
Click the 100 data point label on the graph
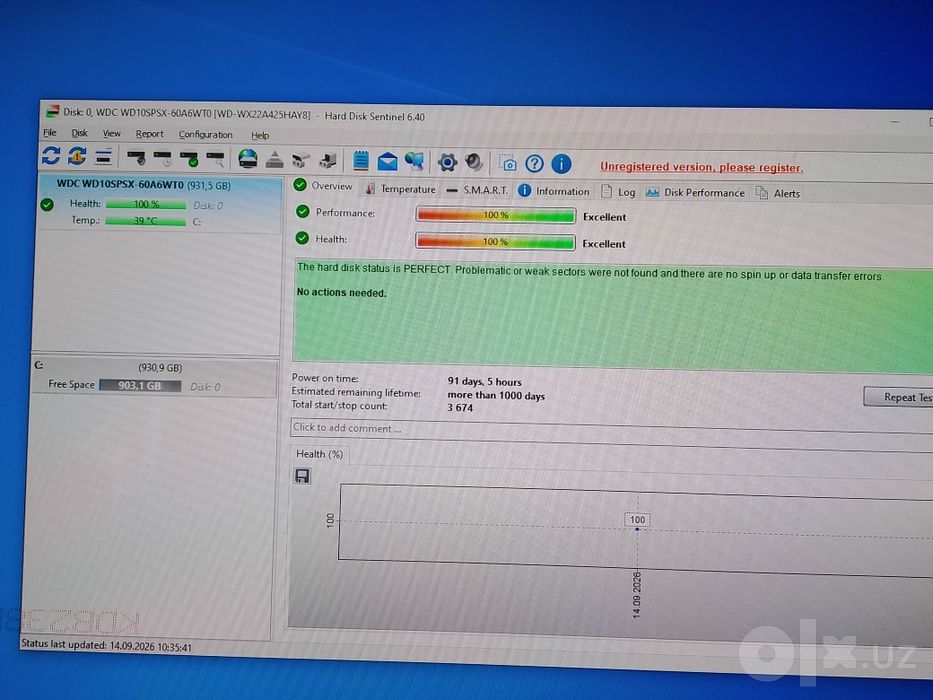[637, 520]
